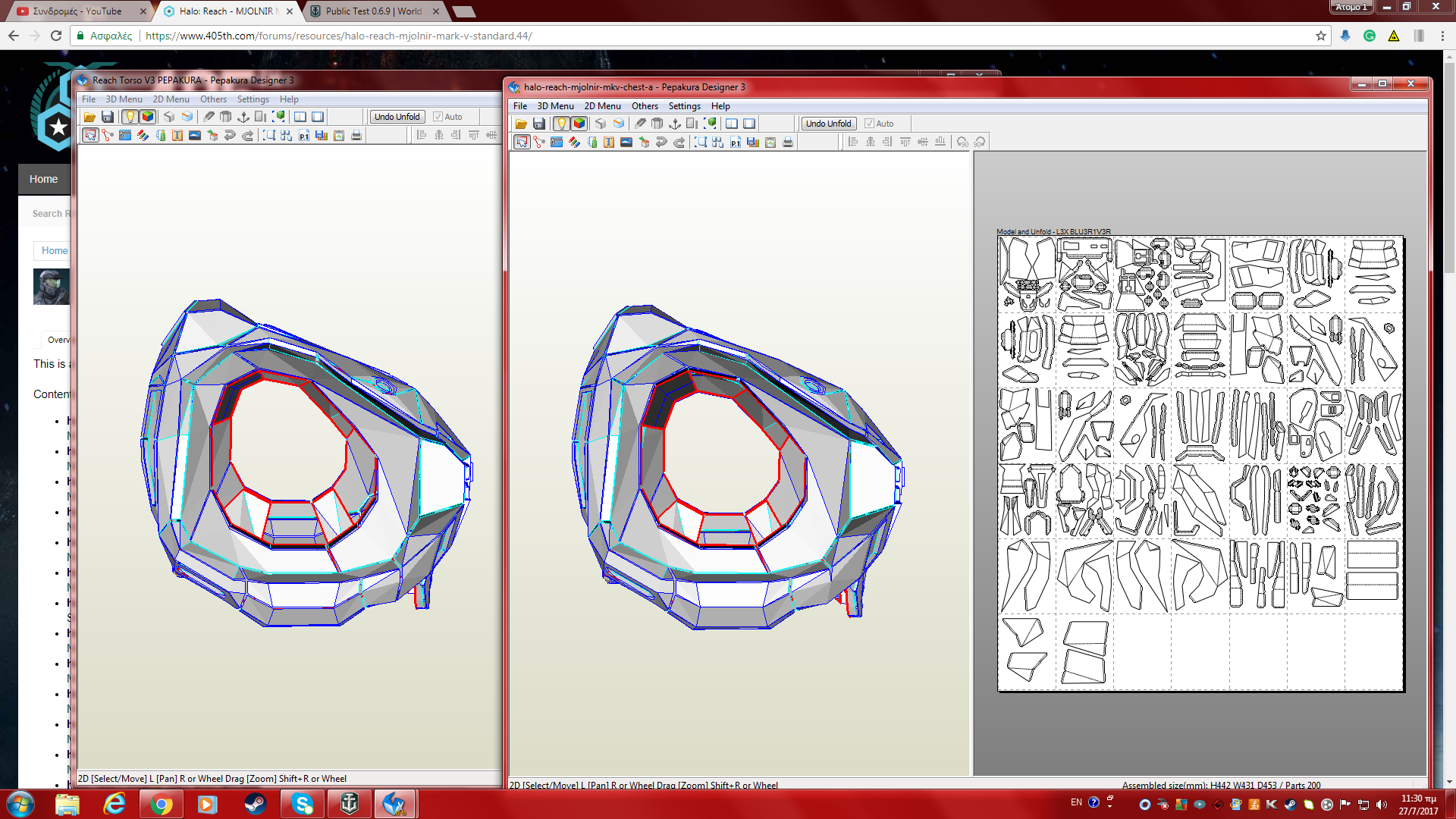The image size is (1456, 819).
Task: Click Home breadcrumb link on webpage
Action: [55, 250]
